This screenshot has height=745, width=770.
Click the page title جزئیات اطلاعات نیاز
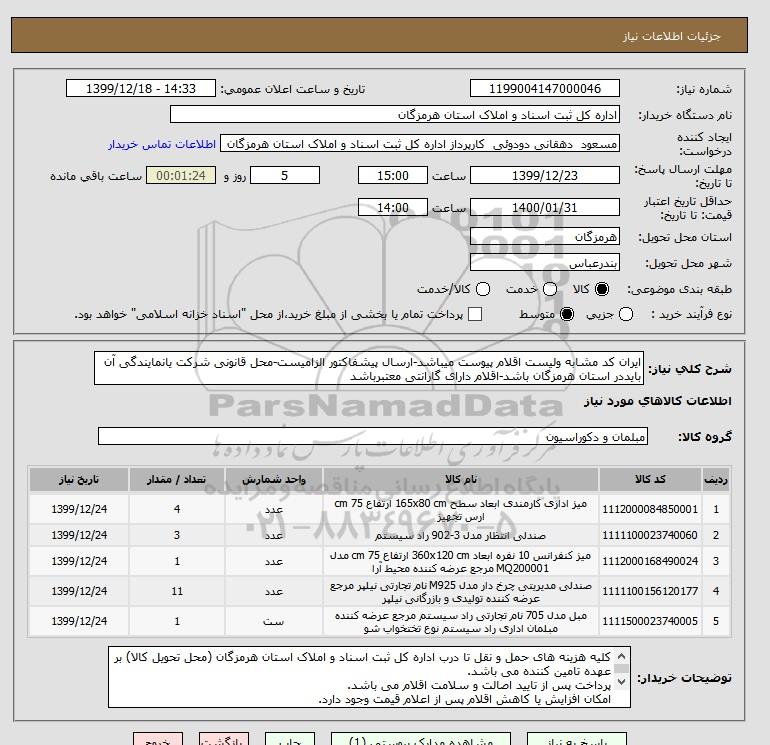[x=671, y=36]
